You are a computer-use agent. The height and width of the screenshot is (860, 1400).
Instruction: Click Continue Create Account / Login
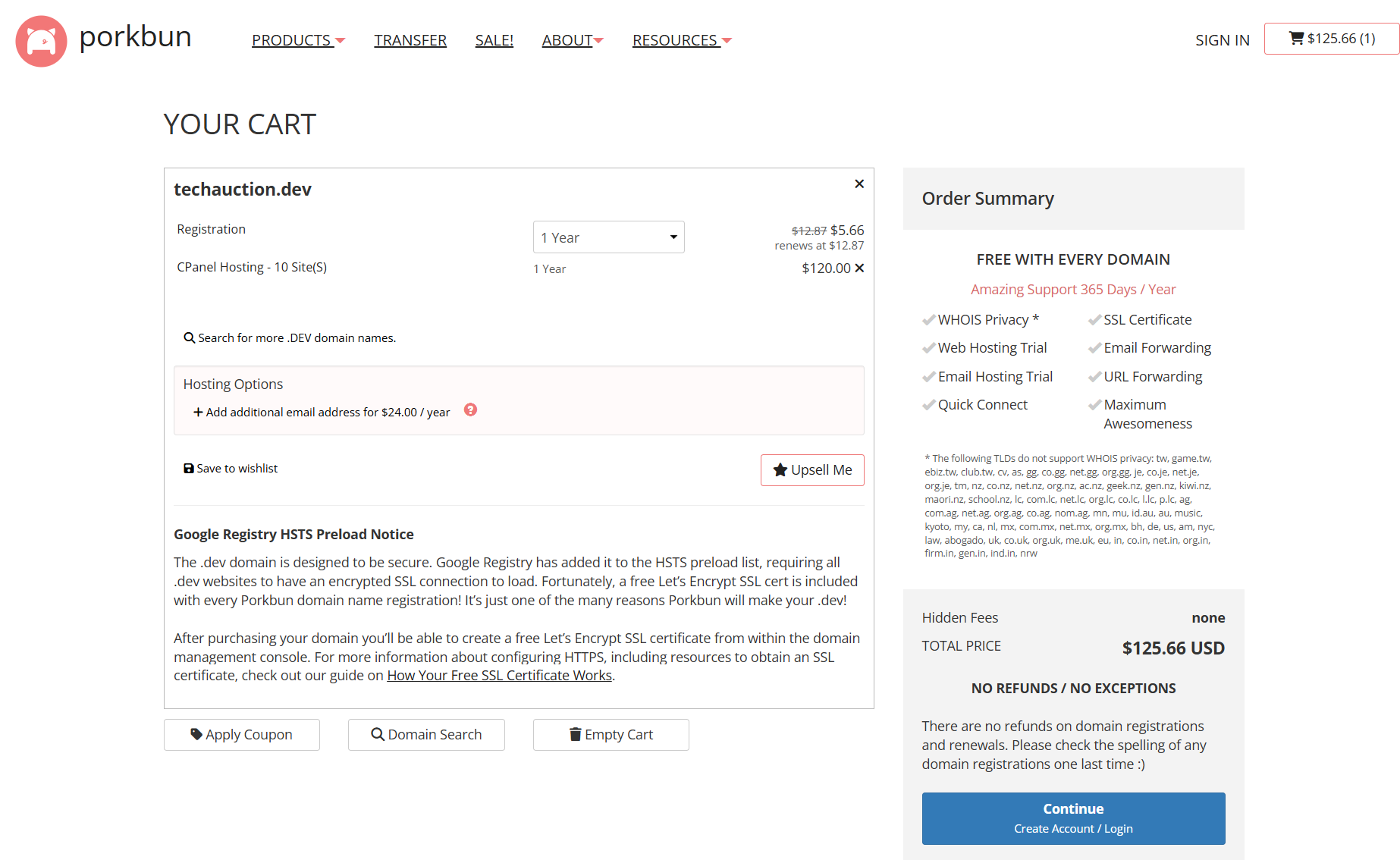(x=1073, y=818)
